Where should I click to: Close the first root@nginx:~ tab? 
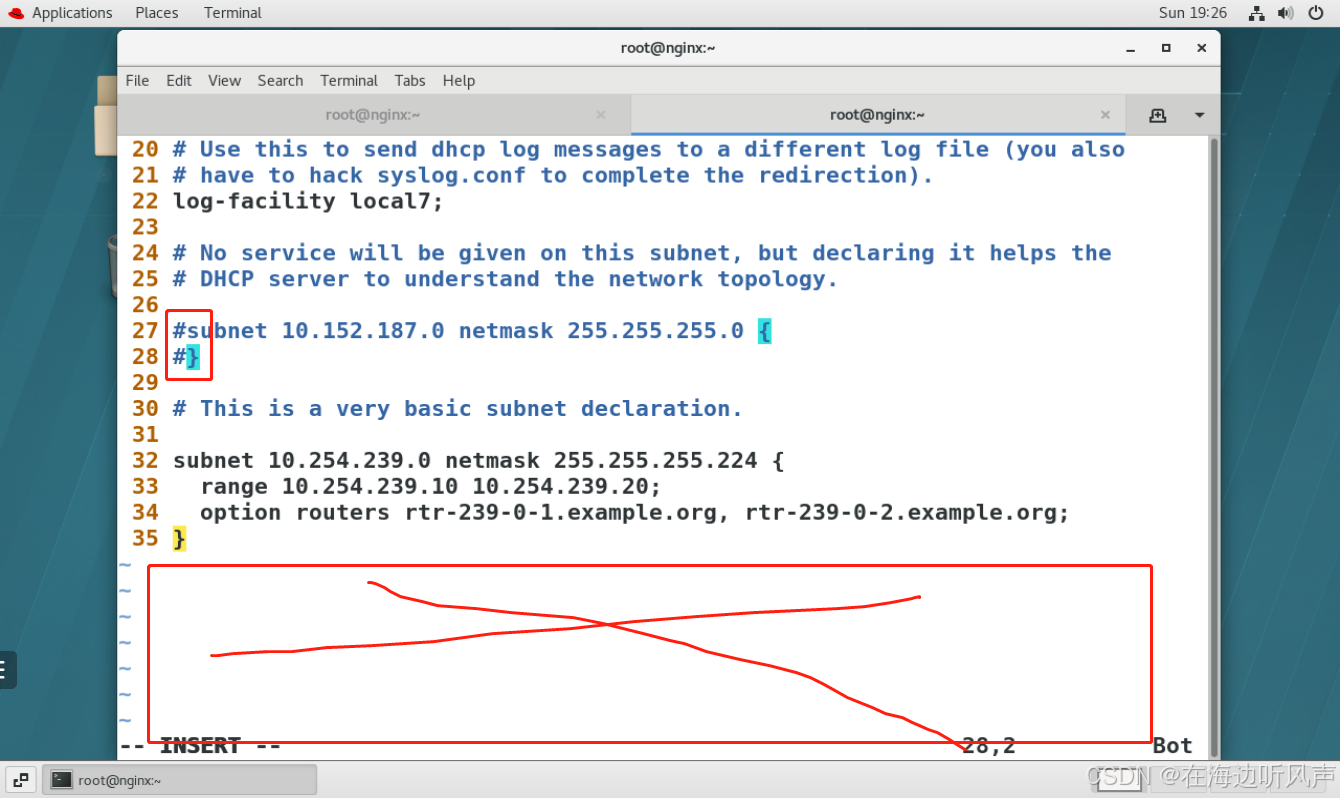[601, 115]
